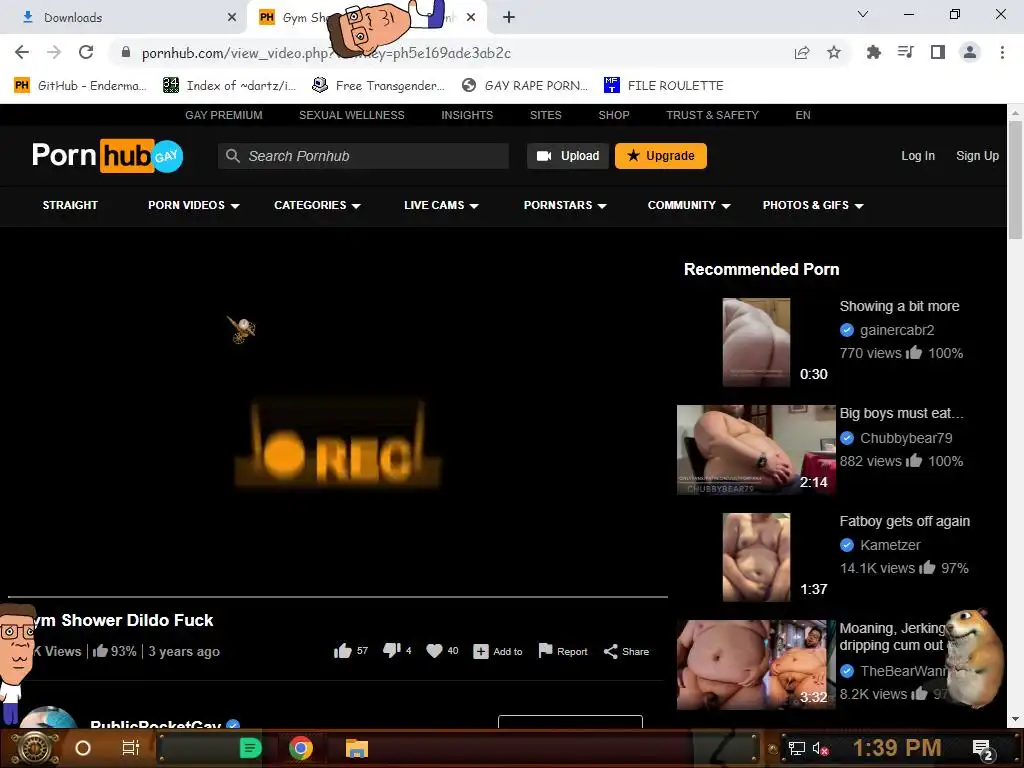Click the video progress bar
The height and width of the screenshot is (768, 1024).
(x=338, y=596)
